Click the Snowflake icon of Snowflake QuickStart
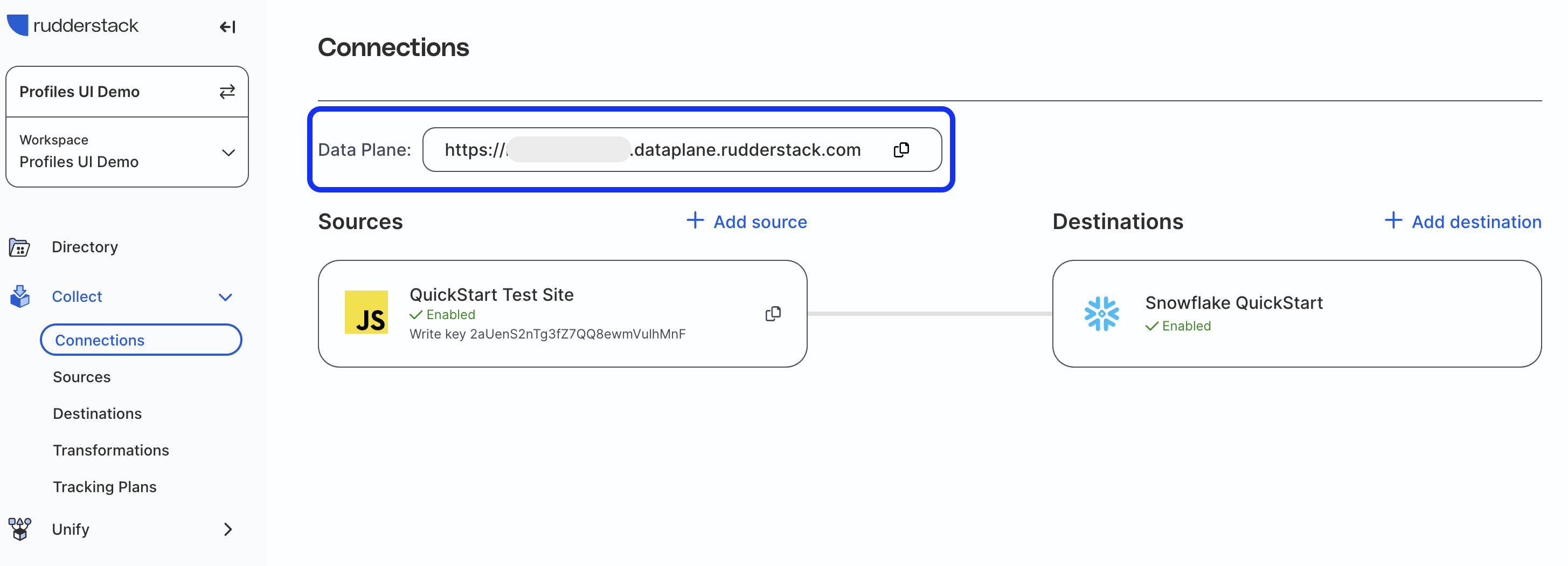Image resolution: width=1568 pixels, height=566 pixels. point(1101,314)
